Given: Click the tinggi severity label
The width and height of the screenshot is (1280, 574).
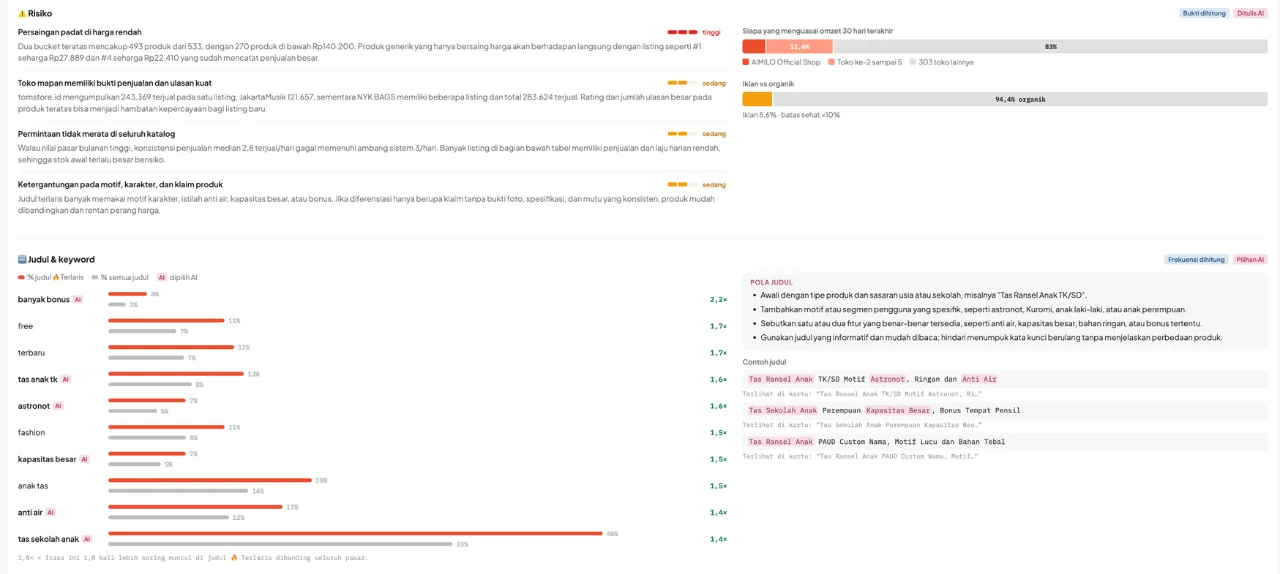Looking at the screenshot, I should (x=711, y=32).
